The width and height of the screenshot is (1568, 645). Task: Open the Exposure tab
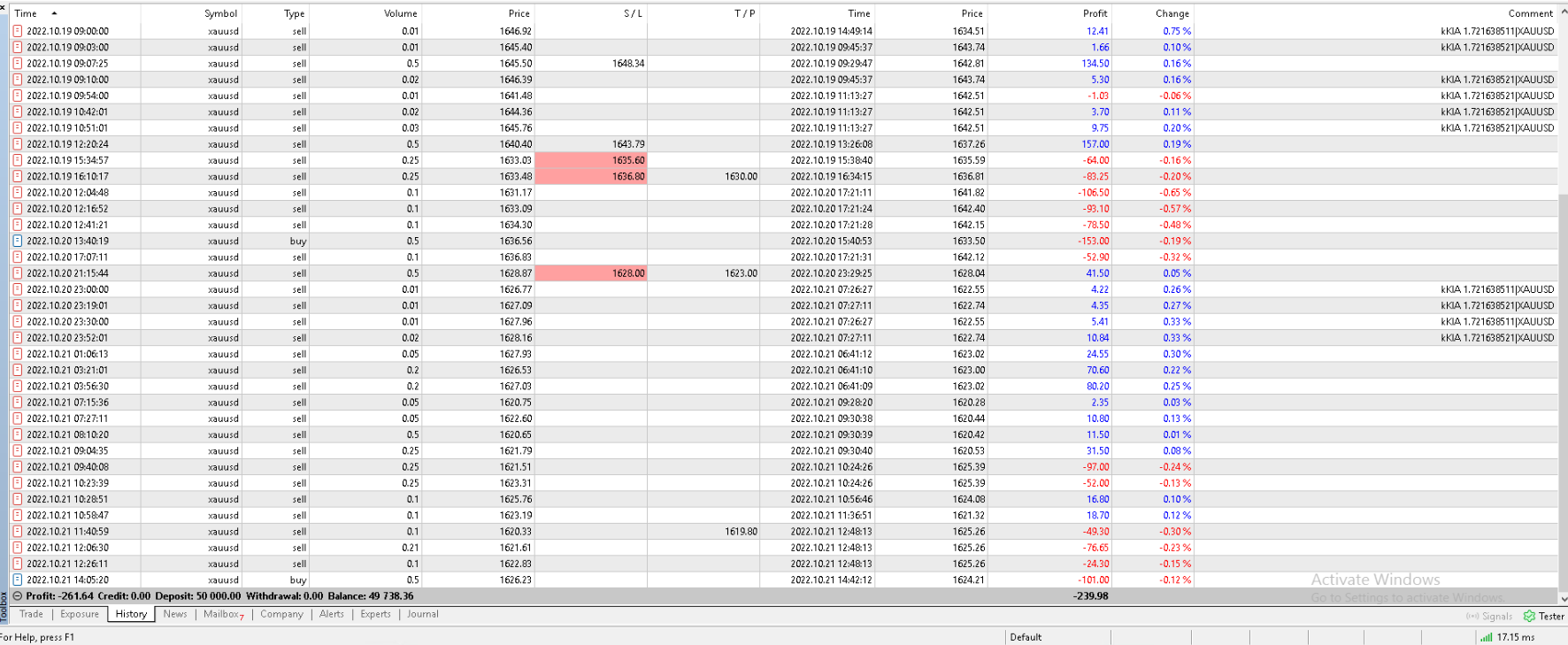pyautogui.click(x=80, y=614)
